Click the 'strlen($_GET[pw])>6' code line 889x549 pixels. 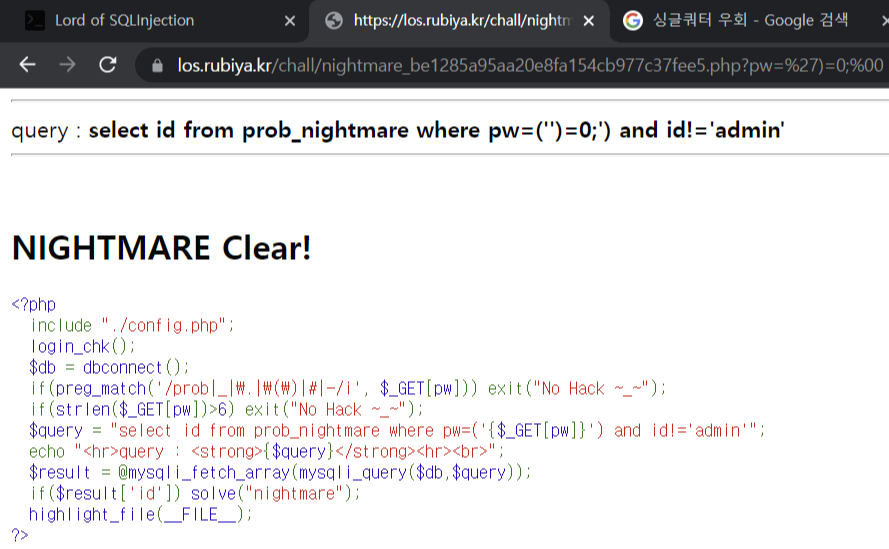click(227, 409)
